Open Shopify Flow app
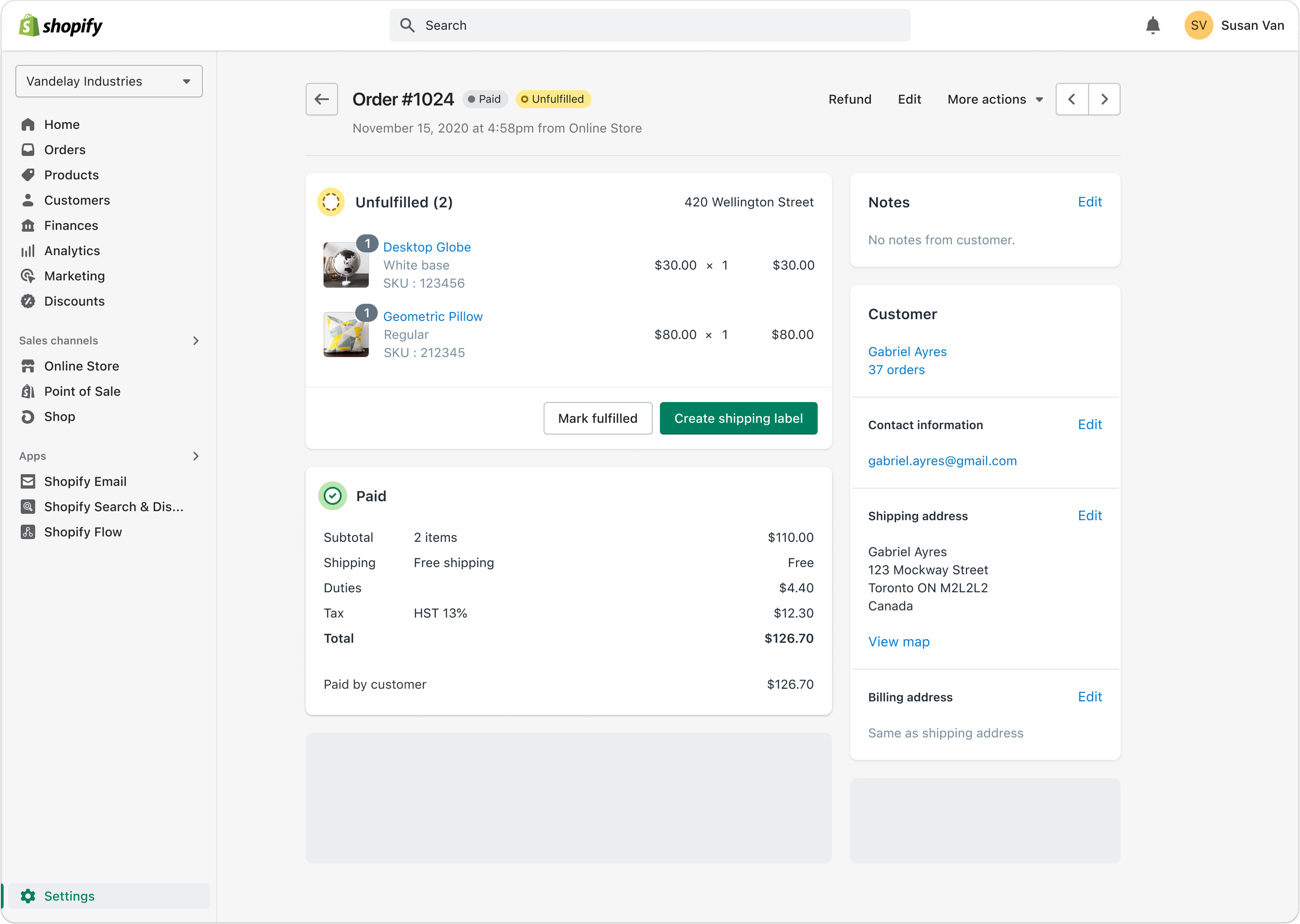Viewport: 1300px width, 924px height. point(83,532)
